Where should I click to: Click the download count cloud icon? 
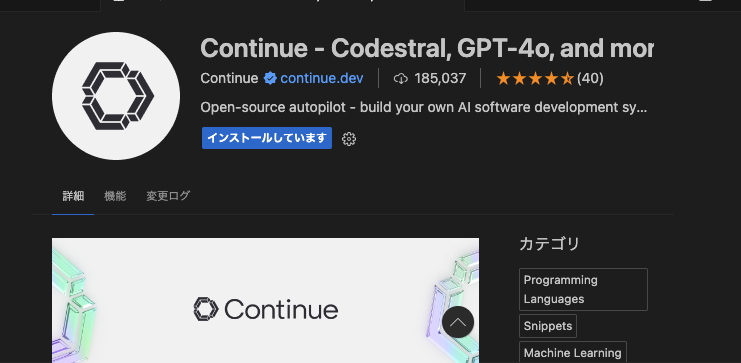click(x=400, y=78)
